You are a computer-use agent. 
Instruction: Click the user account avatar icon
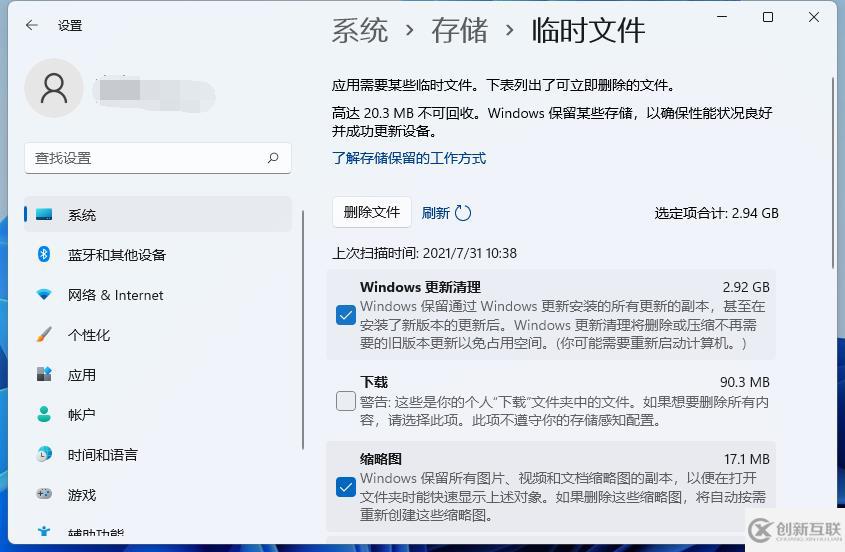(x=54, y=88)
